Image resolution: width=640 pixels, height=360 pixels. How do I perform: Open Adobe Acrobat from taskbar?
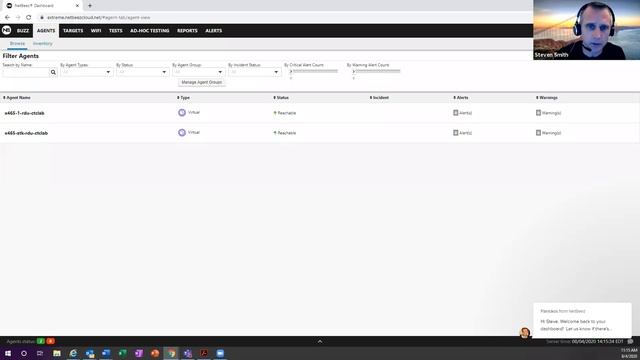pyautogui.click(x=204, y=353)
